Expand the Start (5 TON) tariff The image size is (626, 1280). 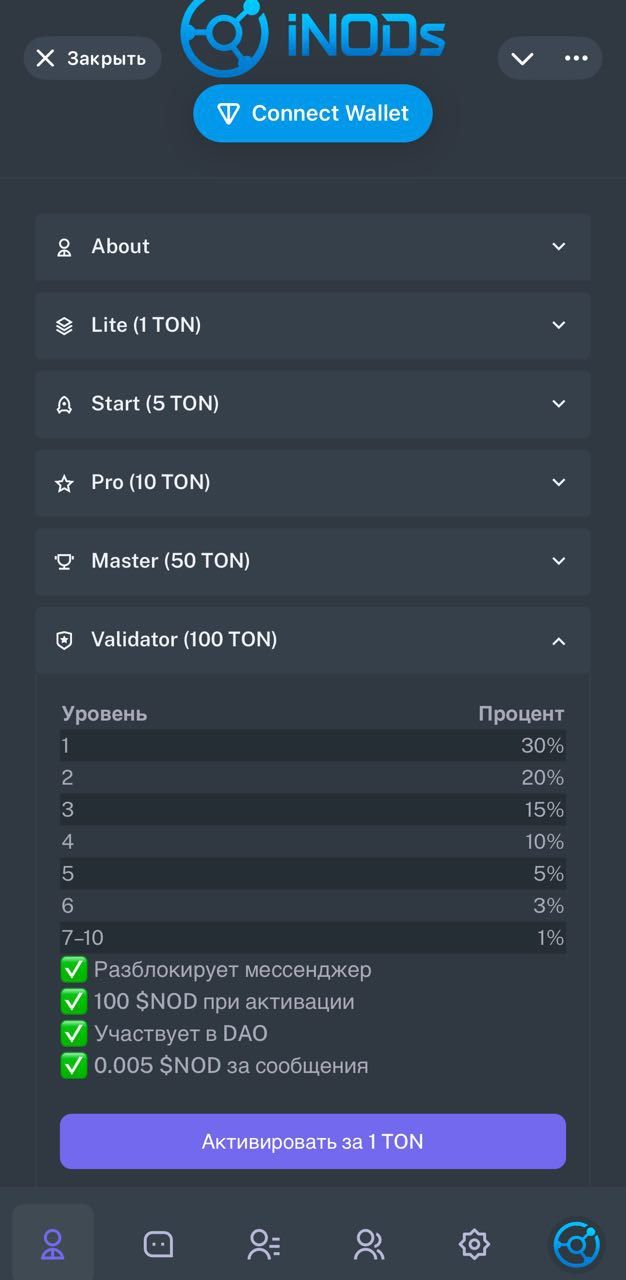(313, 403)
